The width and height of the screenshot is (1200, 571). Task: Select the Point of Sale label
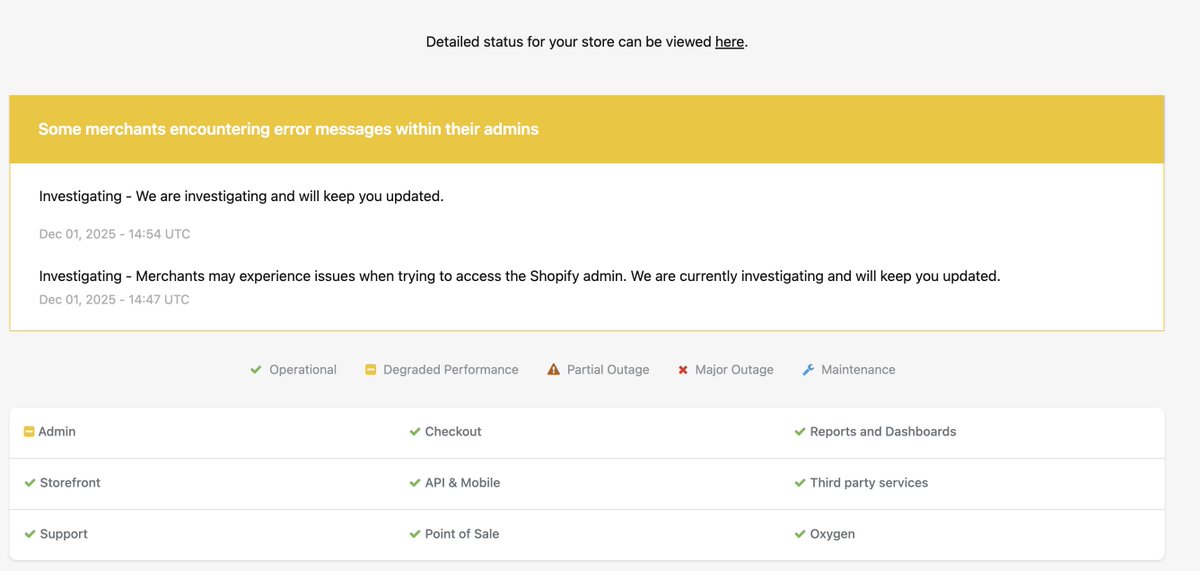coord(462,534)
